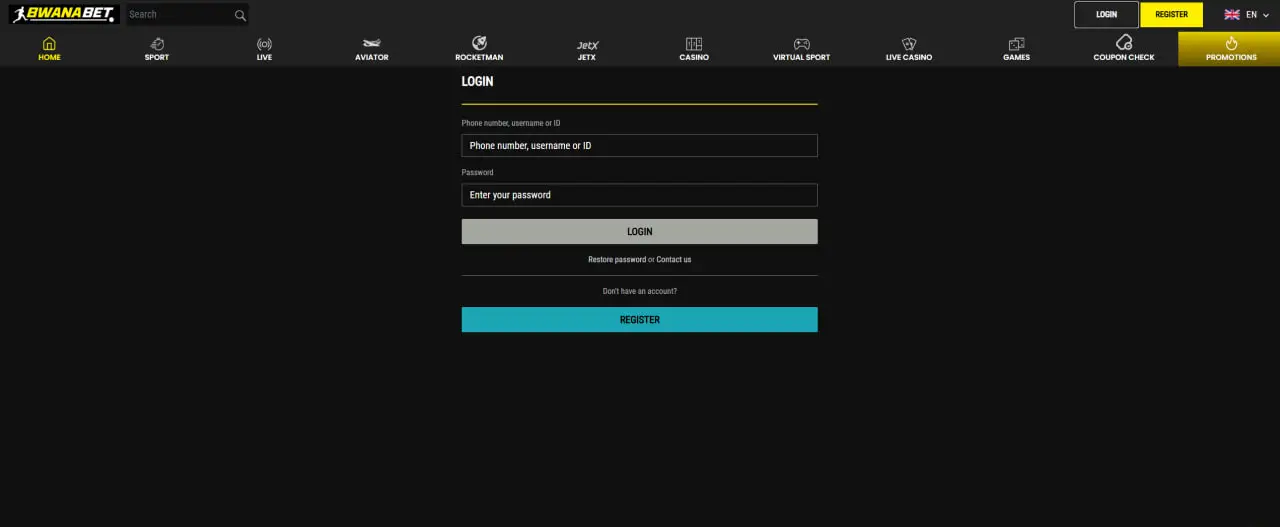Open the Contact us link
Image resolution: width=1280 pixels, height=527 pixels.
click(674, 260)
